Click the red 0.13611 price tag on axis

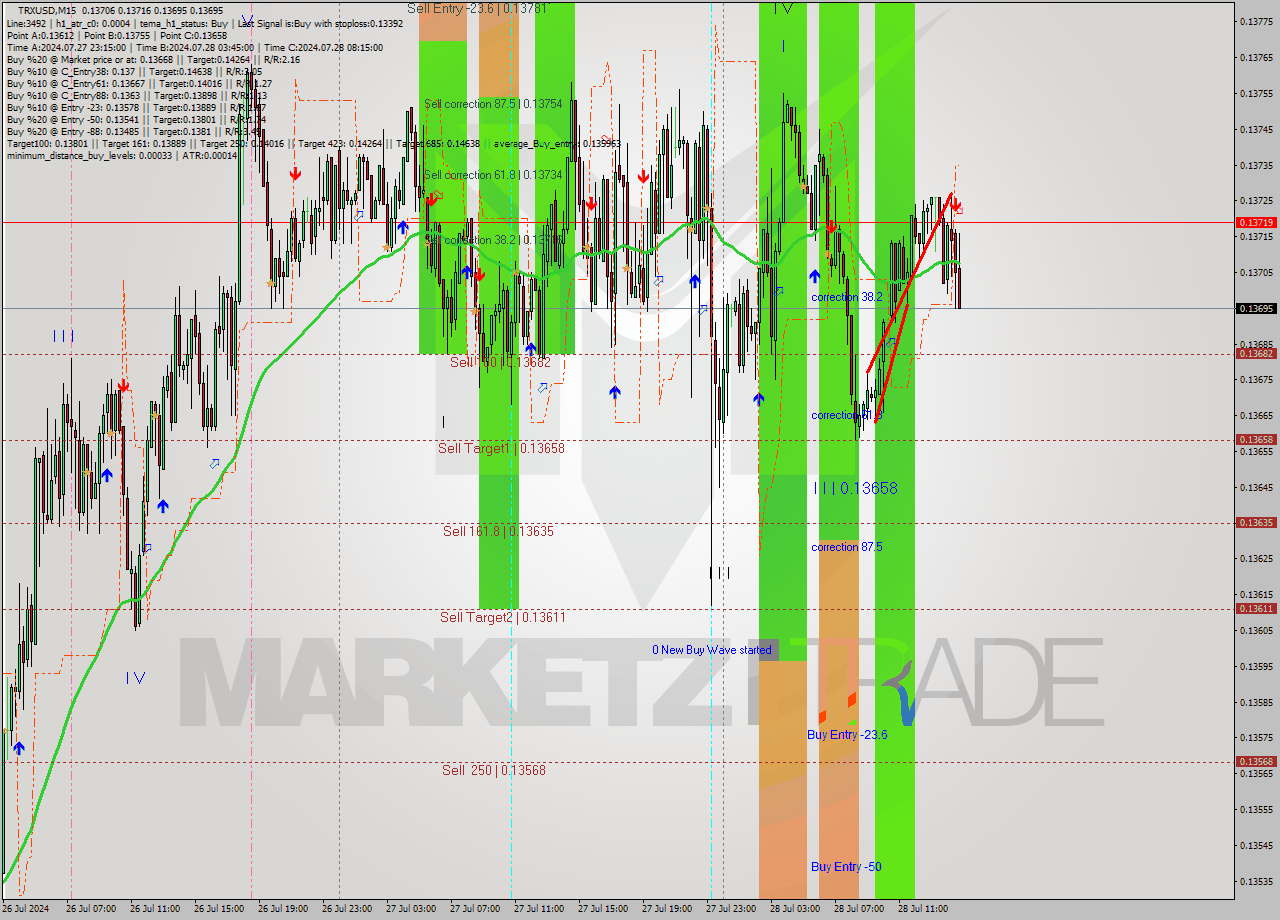coord(1256,609)
